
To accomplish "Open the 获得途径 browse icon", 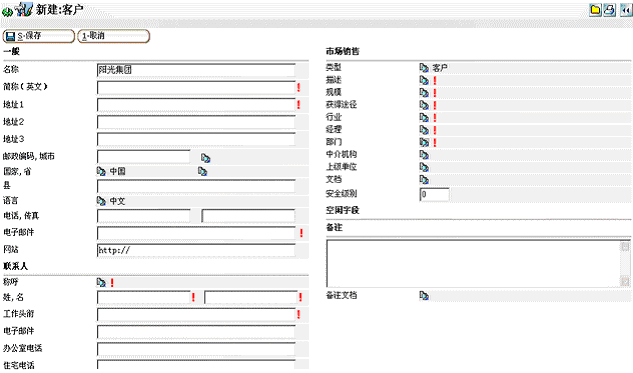I will [424, 105].
